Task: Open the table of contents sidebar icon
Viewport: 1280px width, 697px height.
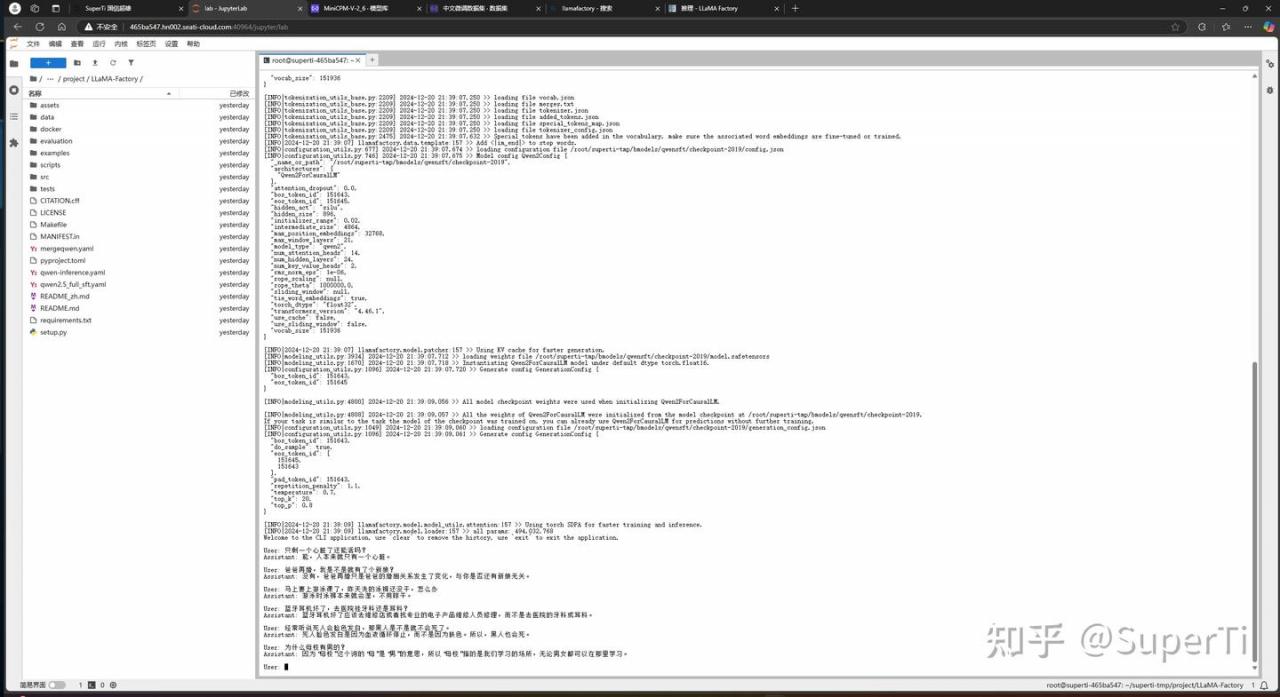Action: (x=14, y=116)
